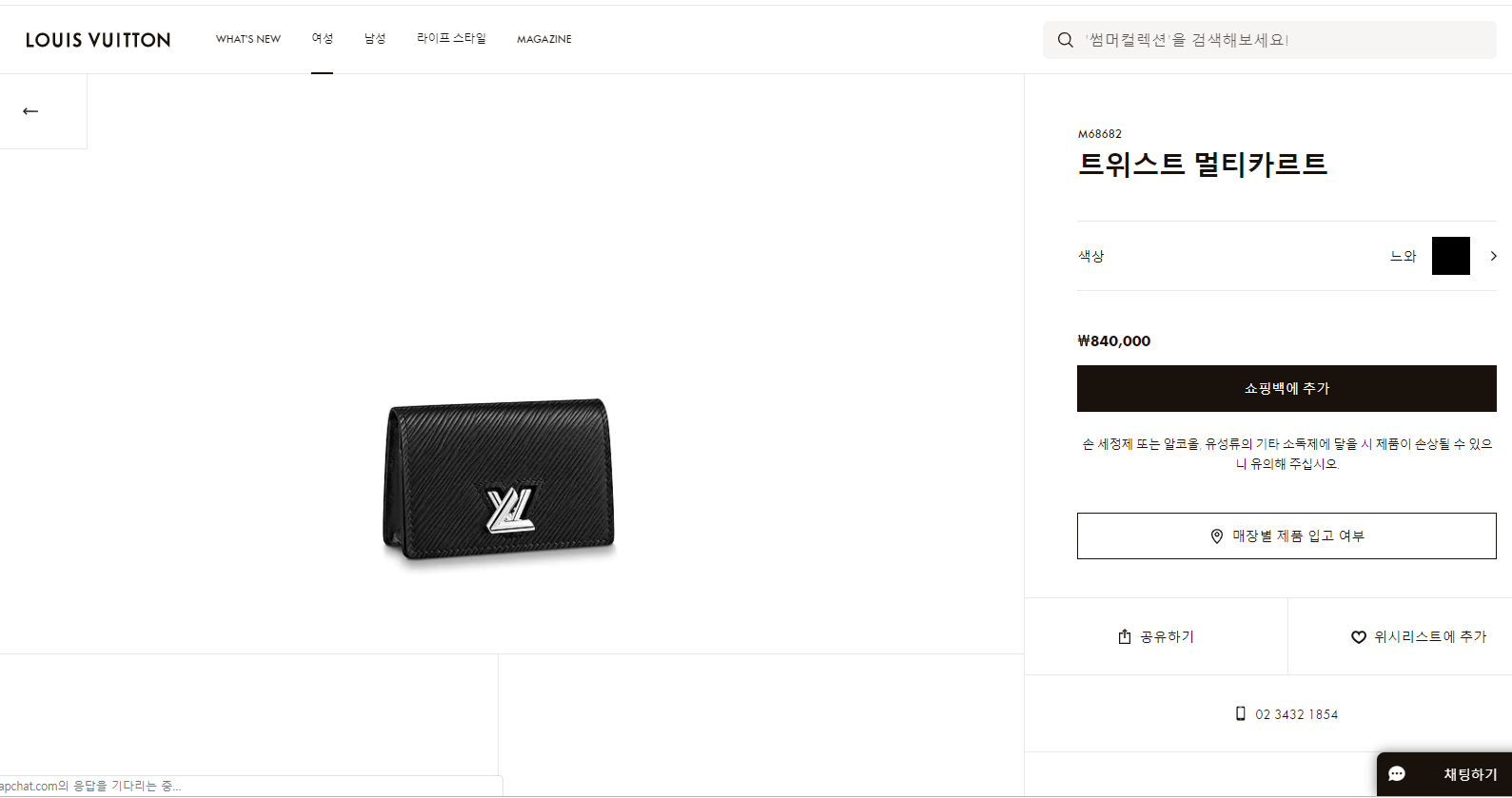The image size is (1512, 798).
Task: Open the 라이프 스타일 menu
Action: point(451,38)
